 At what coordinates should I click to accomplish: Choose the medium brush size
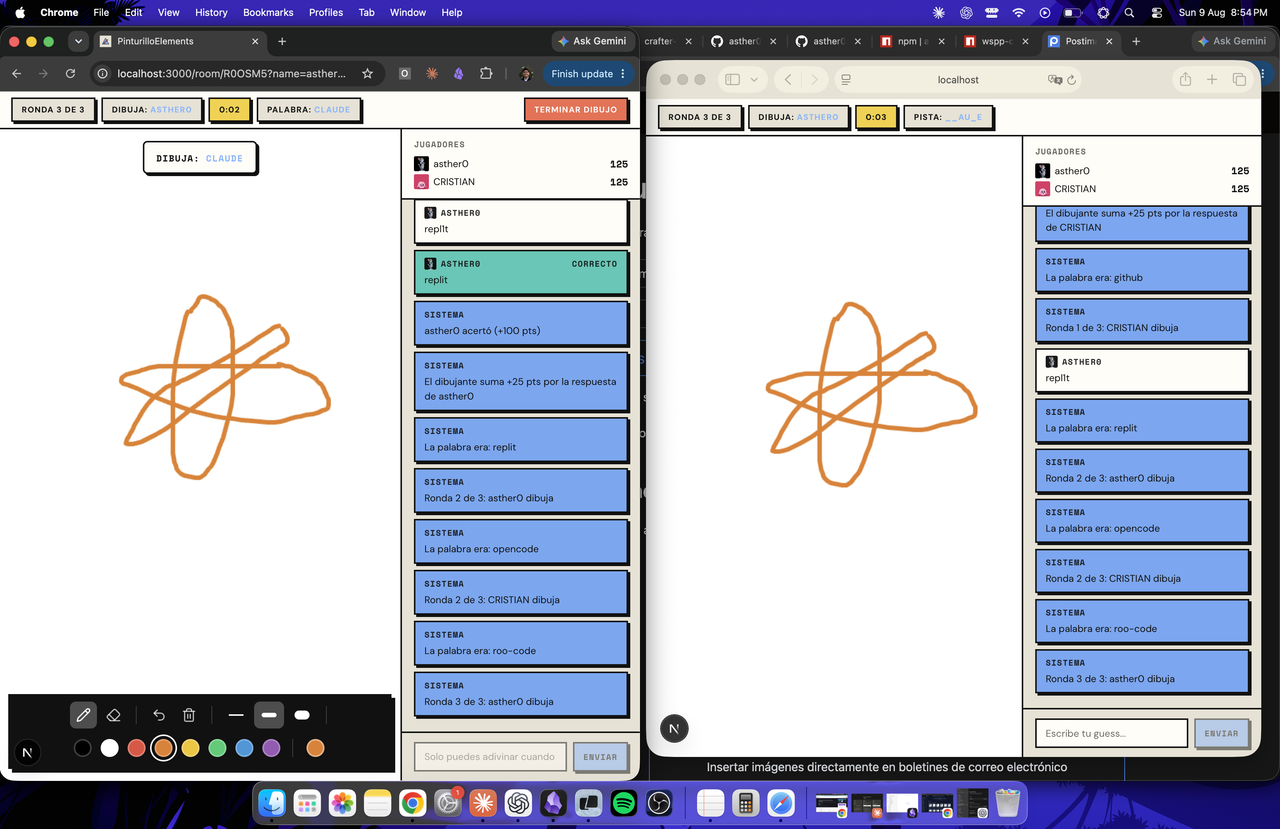click(269, 715)
